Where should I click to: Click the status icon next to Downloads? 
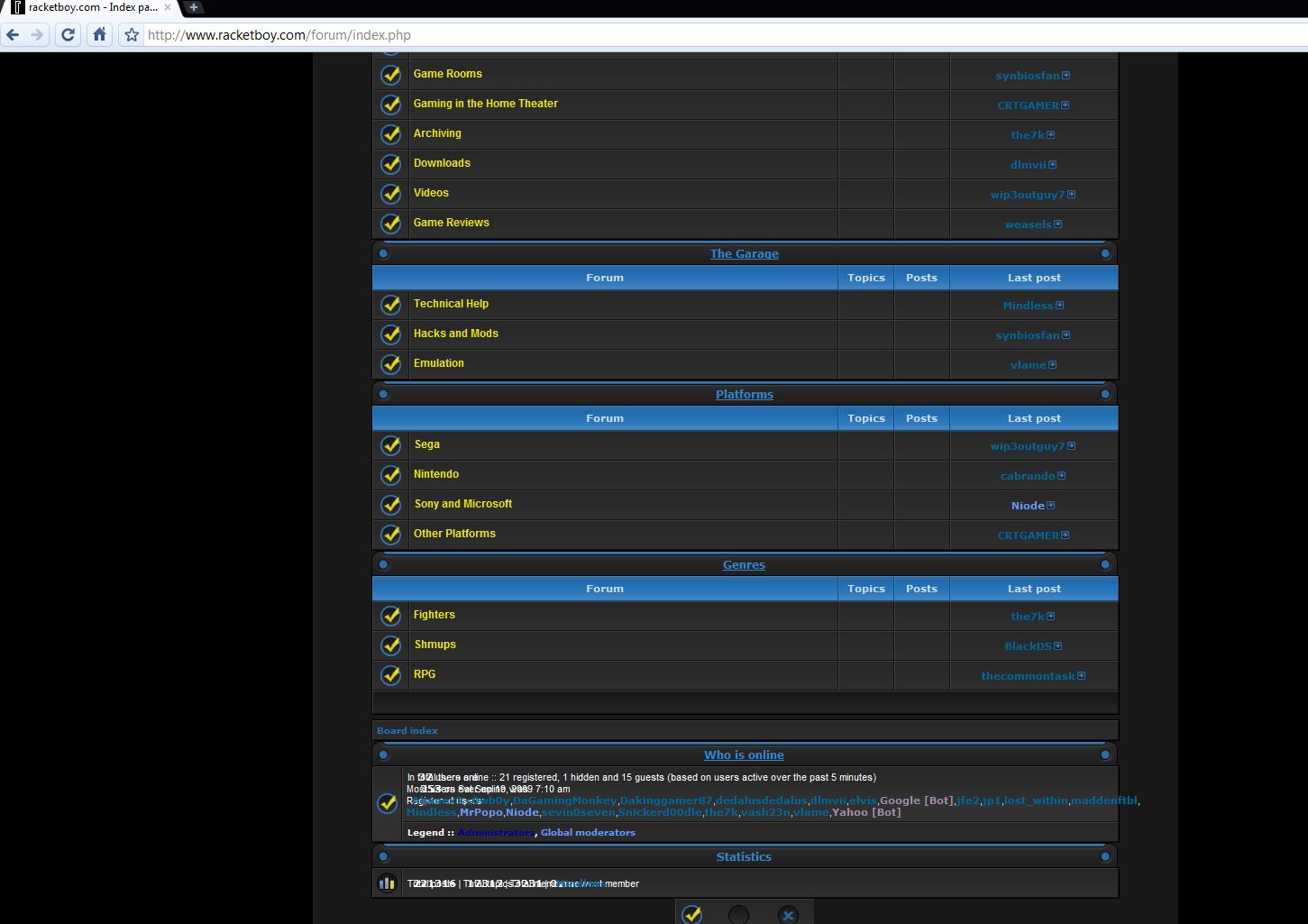tap(390, 163)
